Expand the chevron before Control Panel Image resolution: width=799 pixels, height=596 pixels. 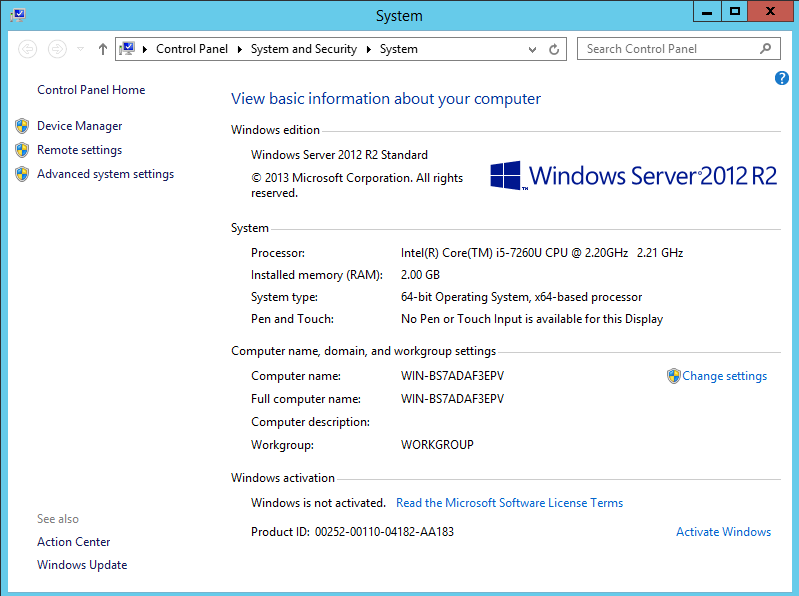click(x=145, y=49)
